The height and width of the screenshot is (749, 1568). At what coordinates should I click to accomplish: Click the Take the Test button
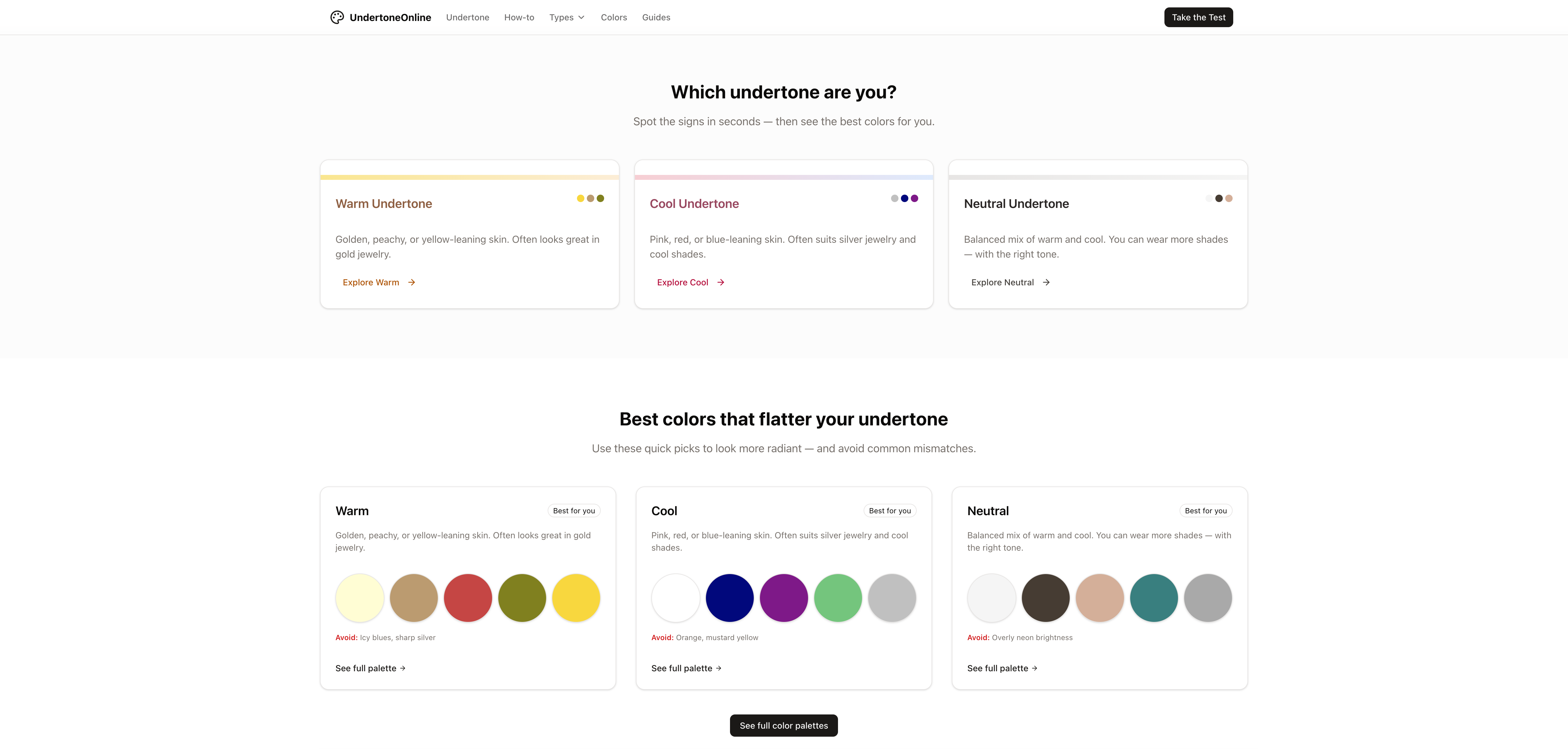1197,17
